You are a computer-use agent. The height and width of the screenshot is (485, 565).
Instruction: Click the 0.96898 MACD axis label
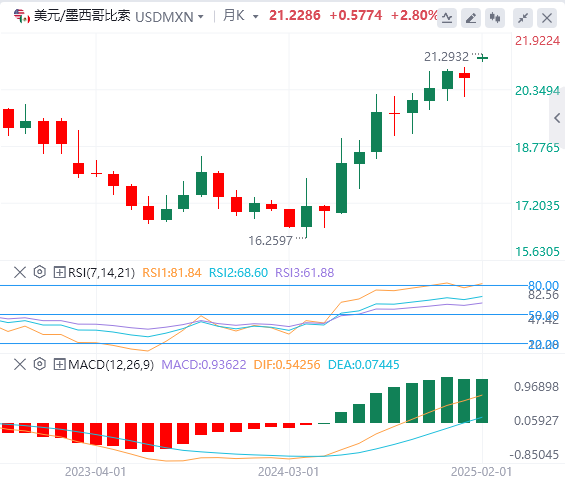click(x=537, y=387)
